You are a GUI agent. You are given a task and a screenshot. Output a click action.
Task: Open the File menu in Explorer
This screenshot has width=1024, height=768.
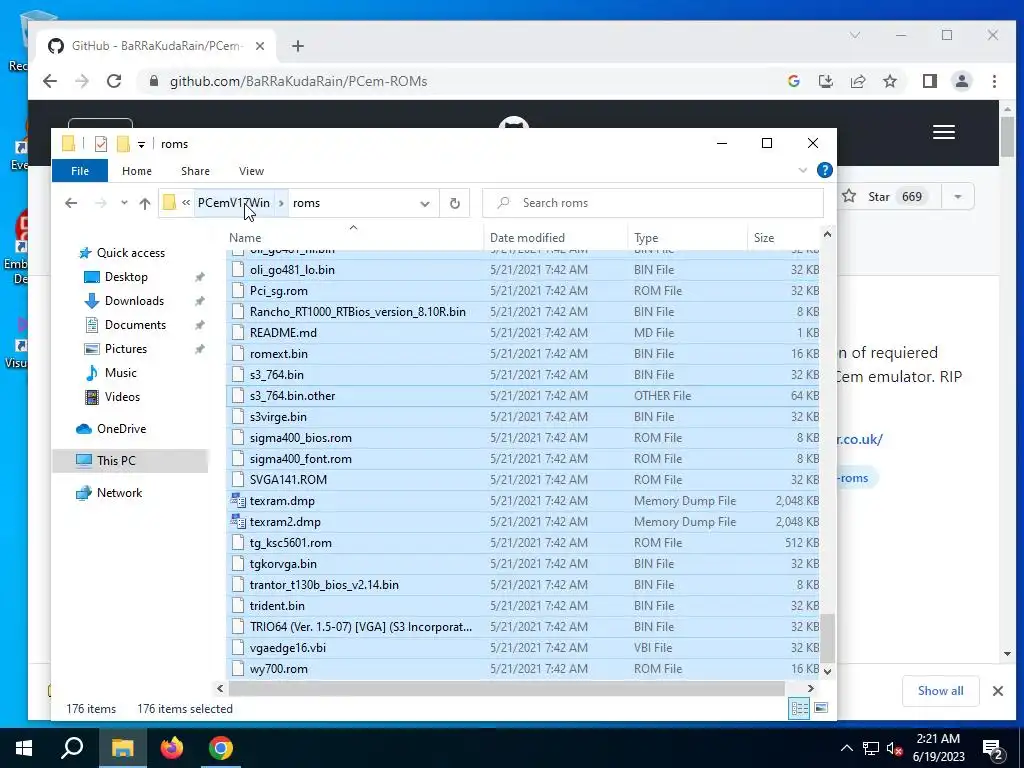pos(80,171)
